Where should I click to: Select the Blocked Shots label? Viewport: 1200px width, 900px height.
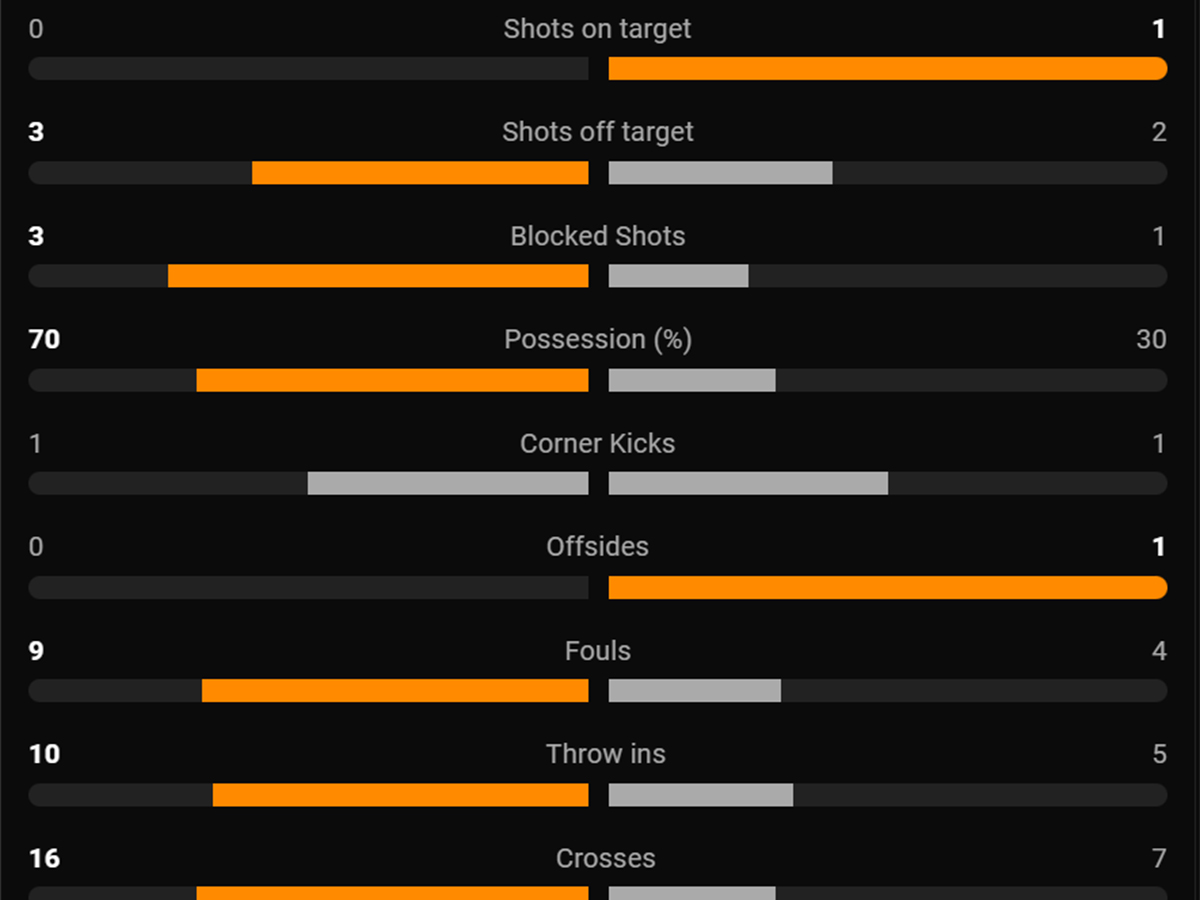point(598,236)
